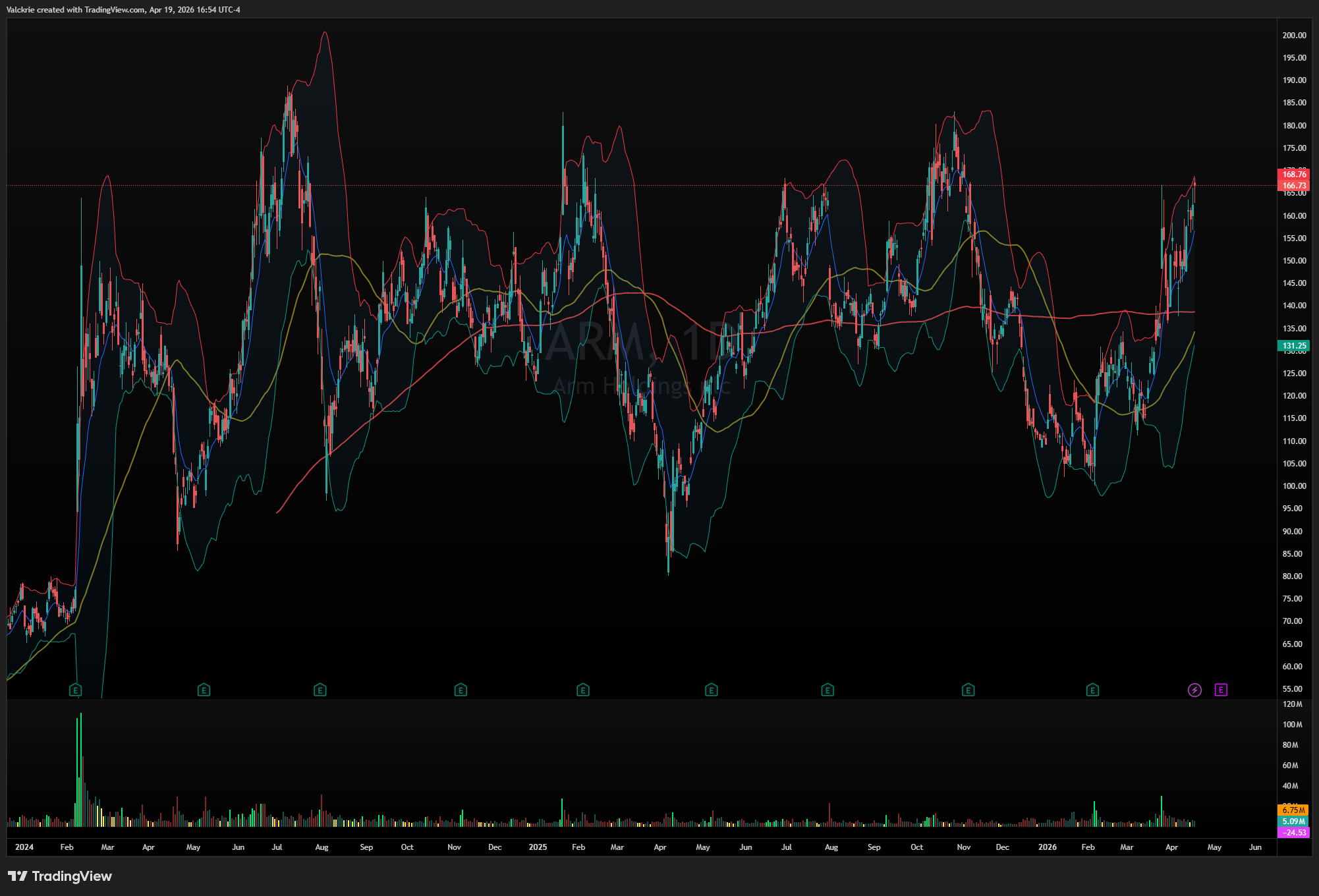Click the teal 5.09M volume label
1319x896 pixels.
tap(1293, 822)
